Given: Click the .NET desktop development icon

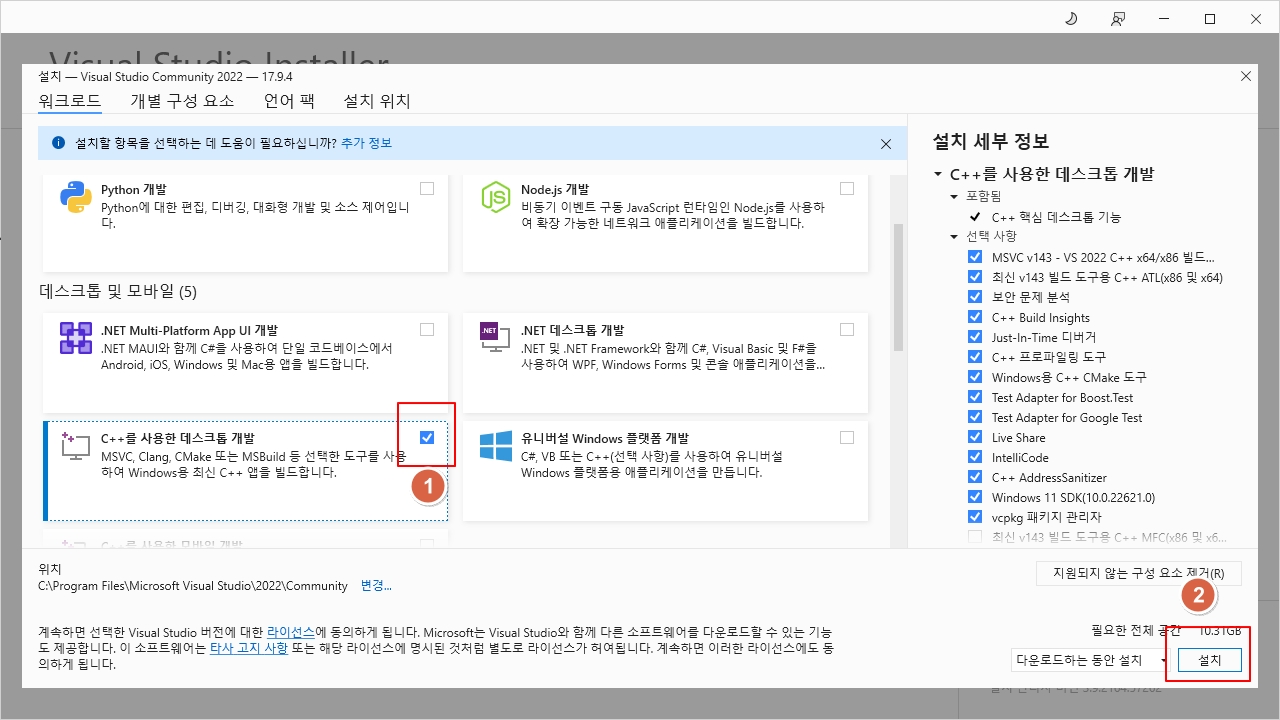Looking at the screenshot, I should click(496, 338).
